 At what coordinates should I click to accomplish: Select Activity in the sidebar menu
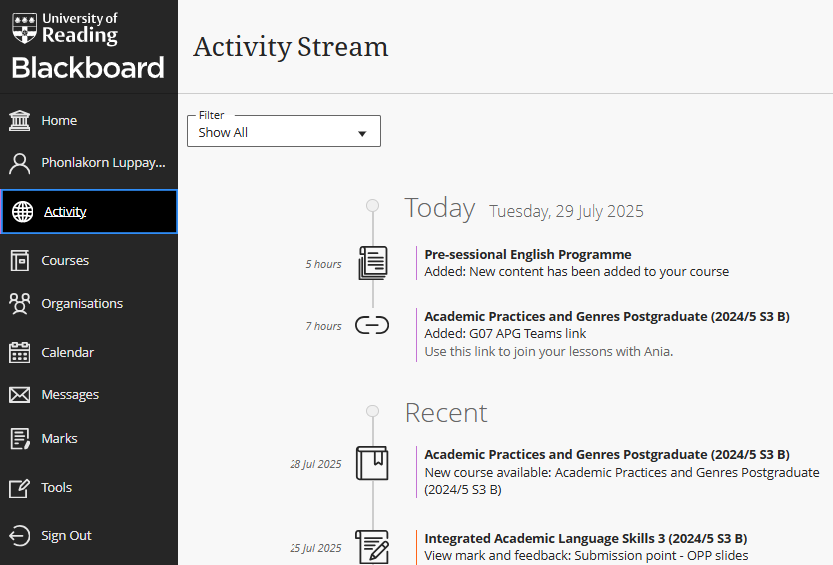(x=66, y=212)
